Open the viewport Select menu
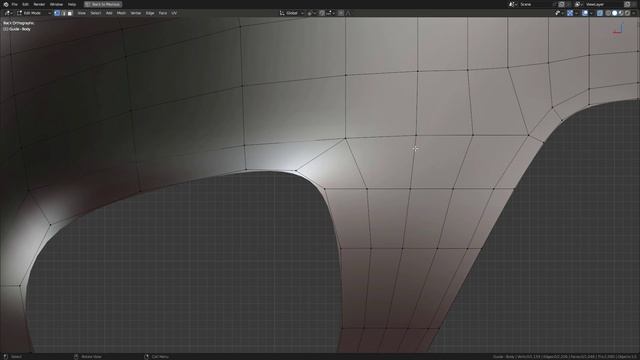The image size is (640, 360). tap(96, 13)
